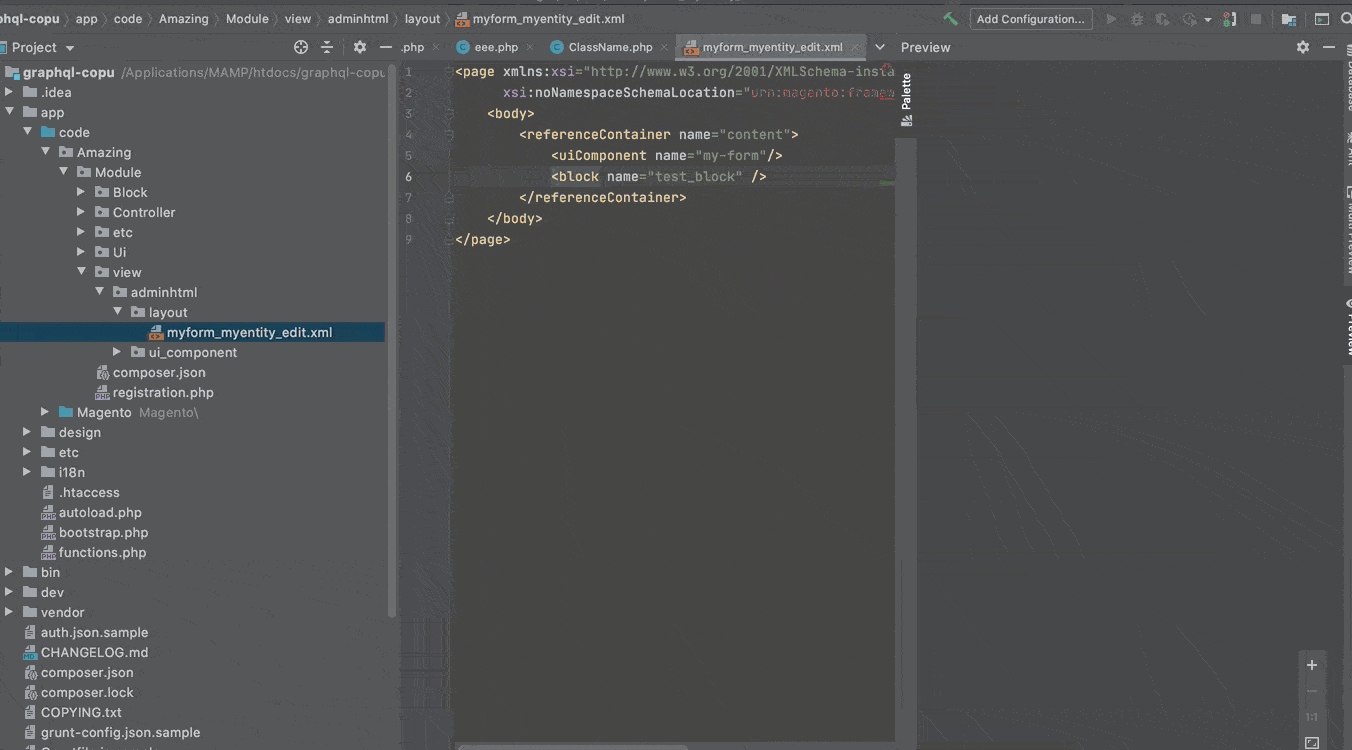Hide Project panel using its minus icon

point(385,47)
